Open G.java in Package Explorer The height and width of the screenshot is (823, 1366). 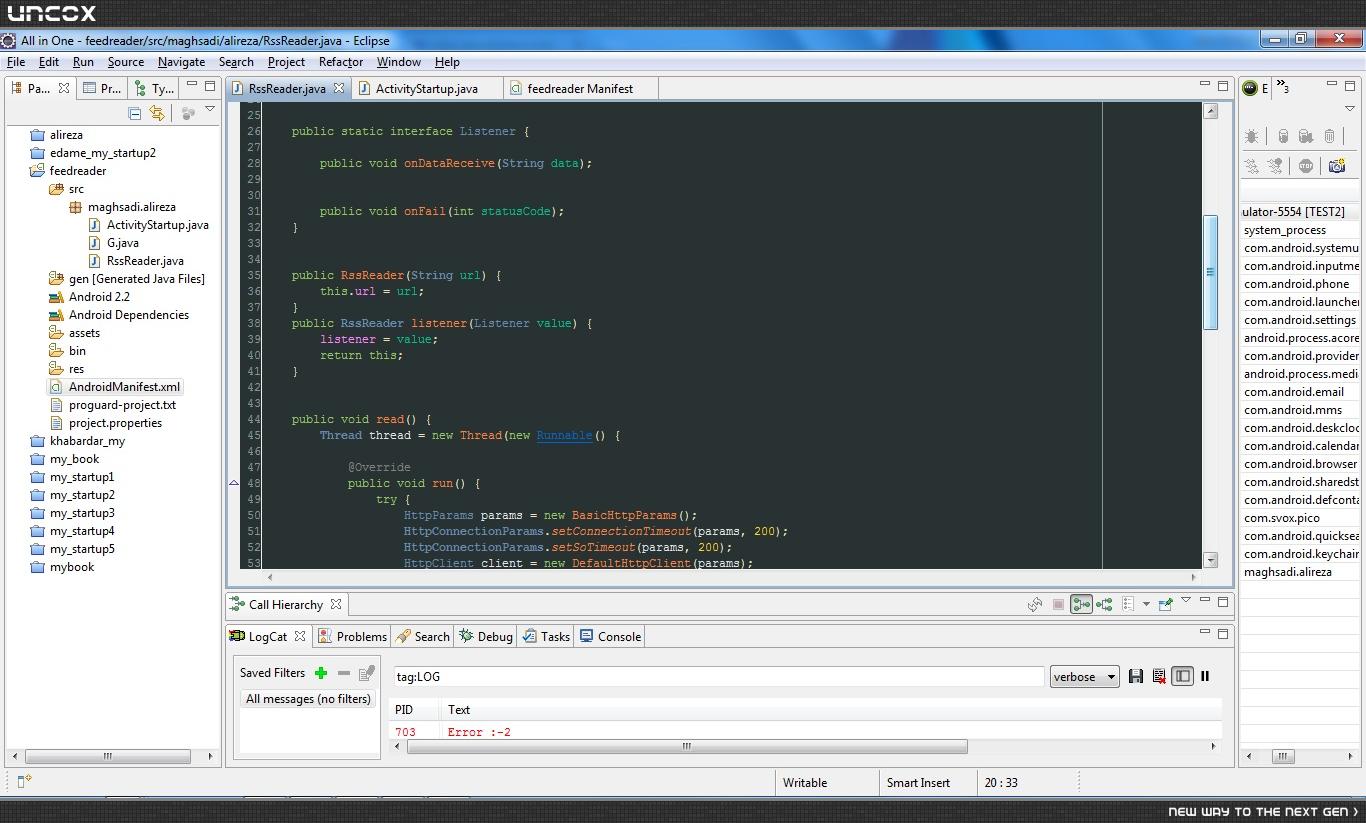pos(123,243)
